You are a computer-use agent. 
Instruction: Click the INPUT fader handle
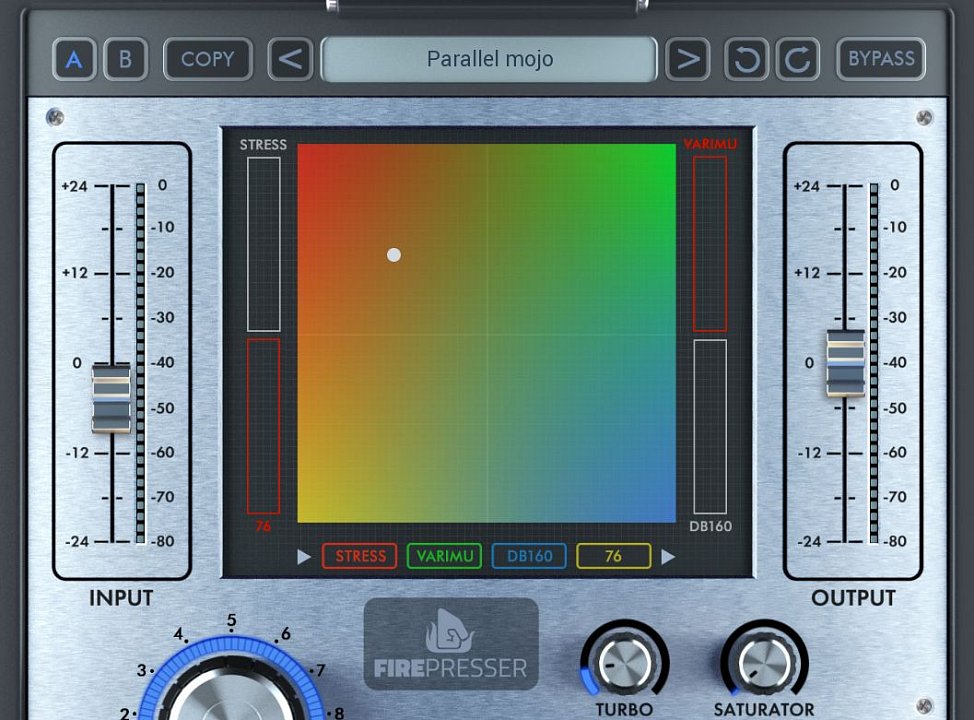pos(111,398)
